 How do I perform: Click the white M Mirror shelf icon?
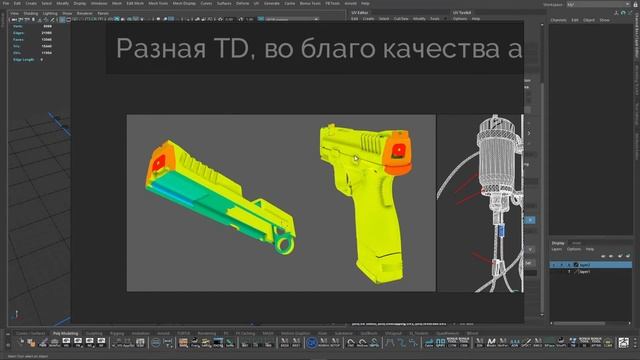(491, 342)
